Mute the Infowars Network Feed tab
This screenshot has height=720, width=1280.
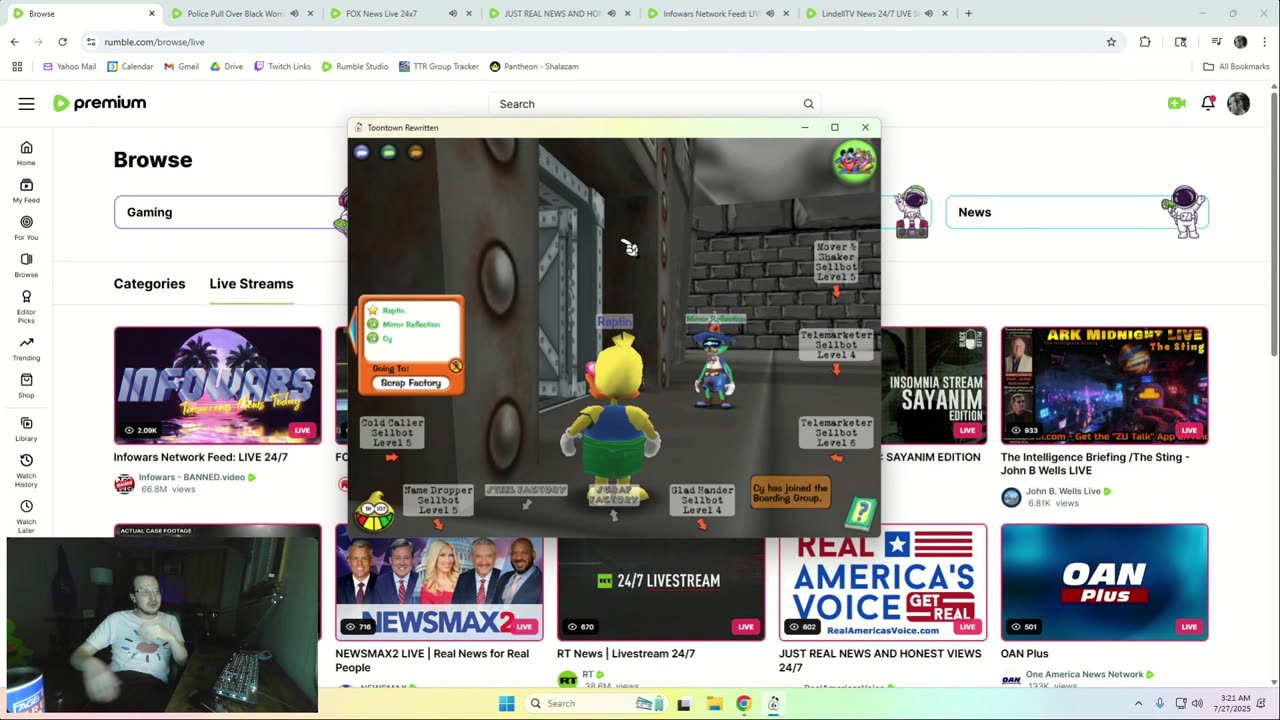pos(769,14)
